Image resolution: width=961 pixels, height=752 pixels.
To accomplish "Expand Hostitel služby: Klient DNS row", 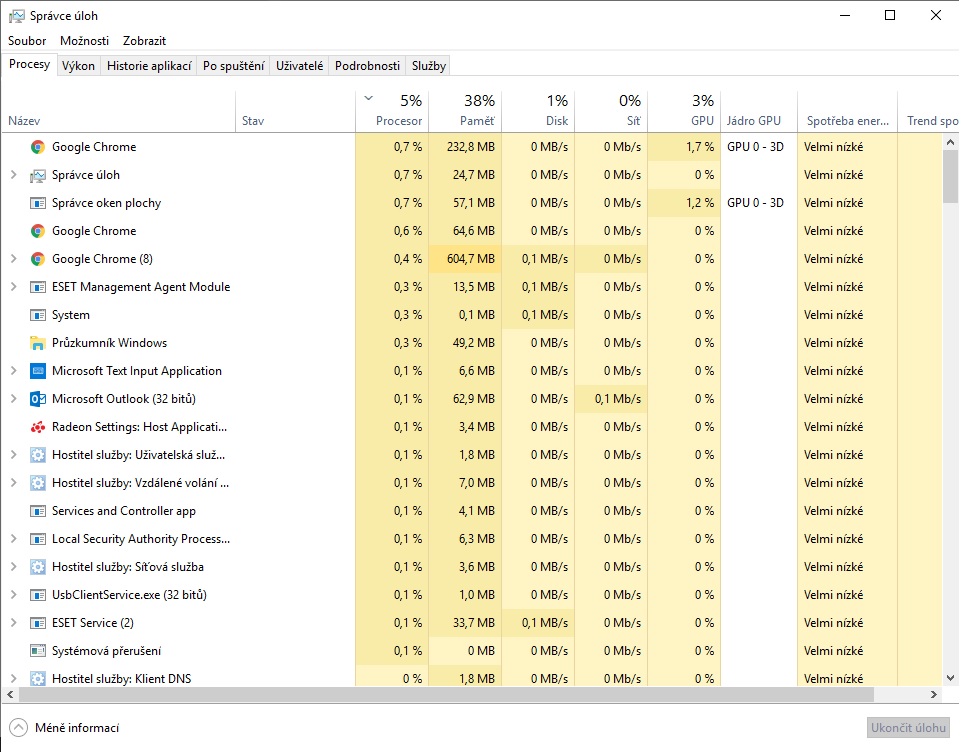I will pyautogui.click(x=13, y=679).
